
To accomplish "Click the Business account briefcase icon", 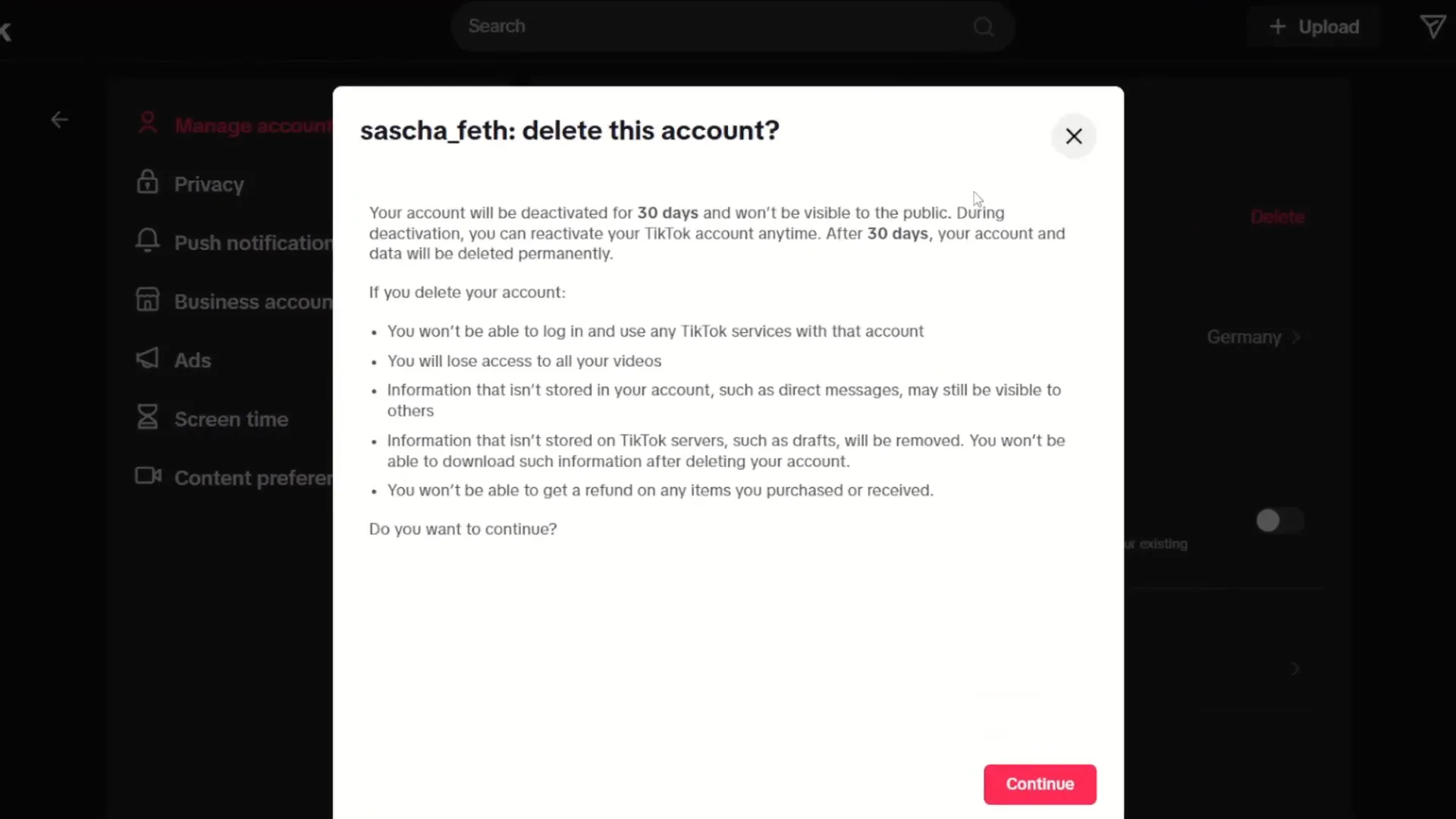I will pyautogui.click(x=148, y=300).
